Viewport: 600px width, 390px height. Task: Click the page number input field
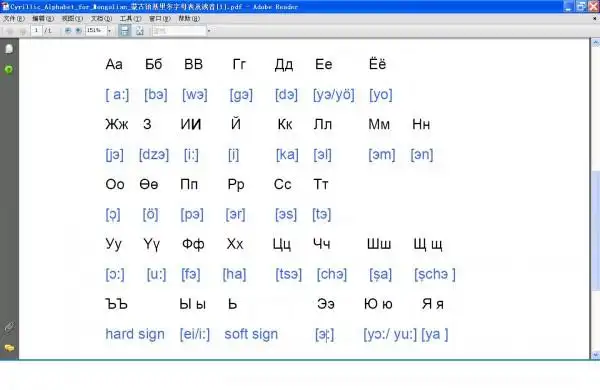tap(36, 30)
